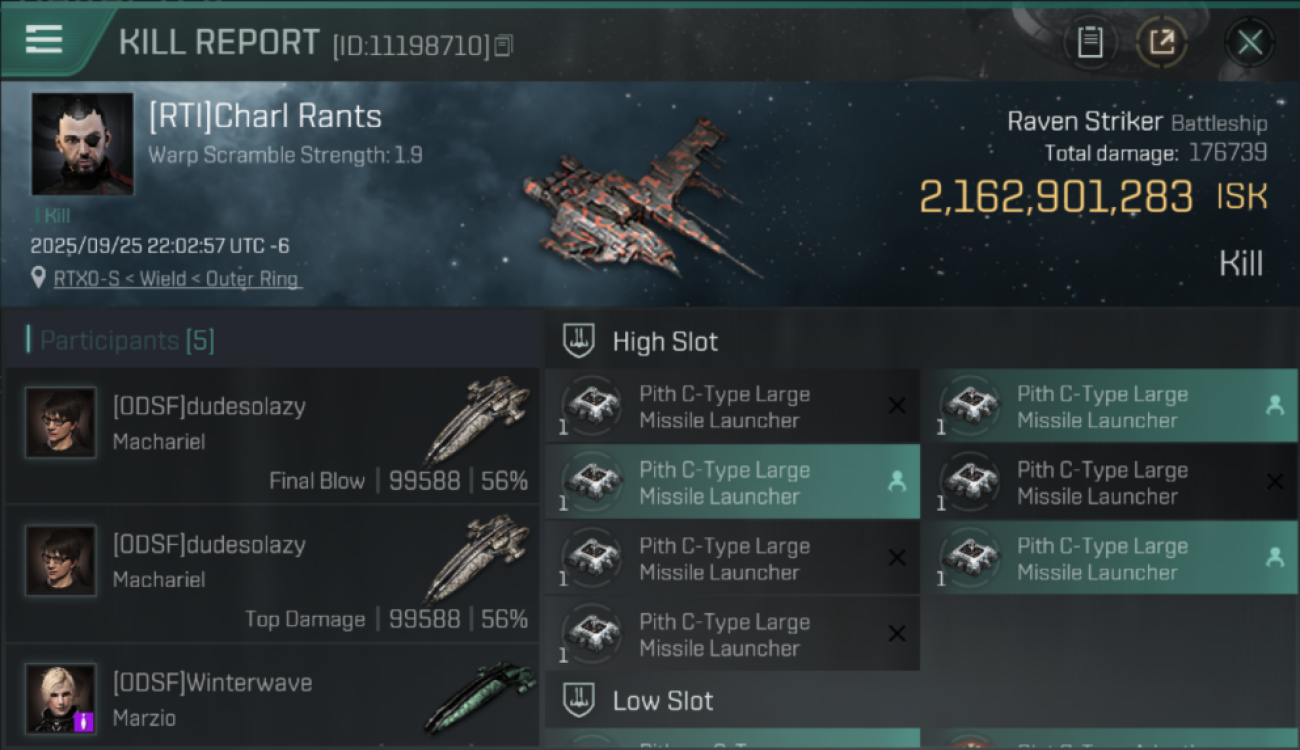Image resolution: width=1300 pixels, height=750 pixels.
Task: Select dudesolazy Final Blow participant entry
Action: 272,435
